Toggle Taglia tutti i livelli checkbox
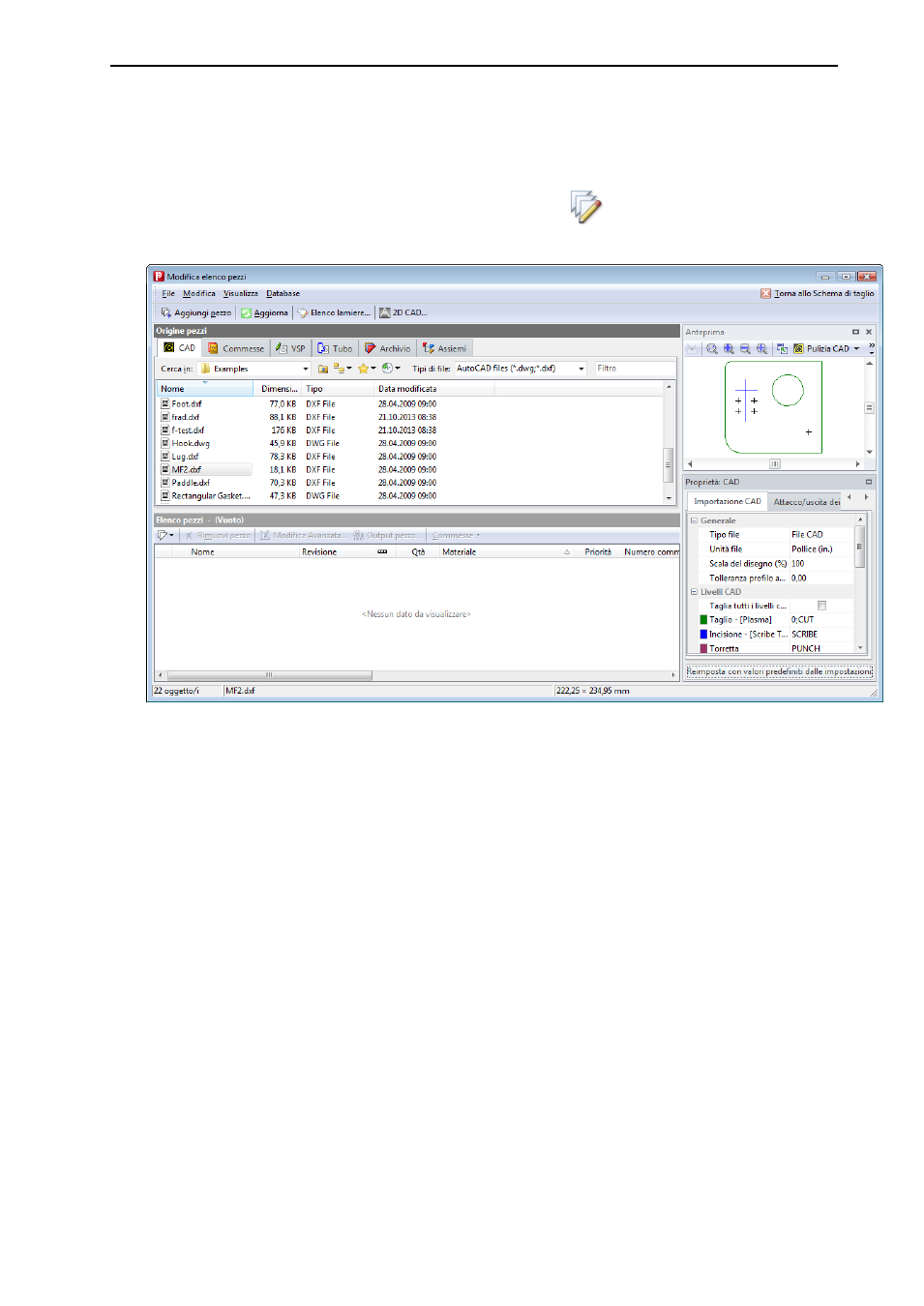The image size is (924, 1306). (821, 606)
